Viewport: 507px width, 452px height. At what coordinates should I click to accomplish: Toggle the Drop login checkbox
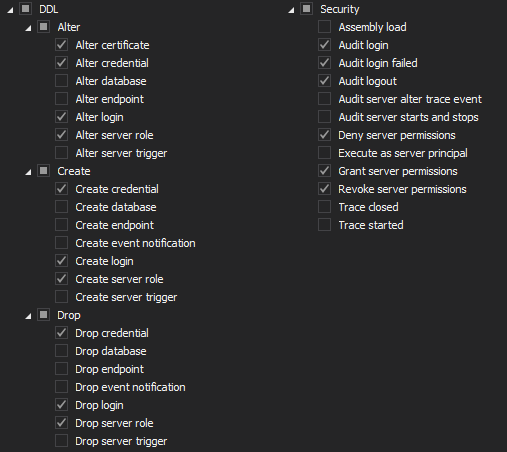pyautogui.click(x=61, y=405)
